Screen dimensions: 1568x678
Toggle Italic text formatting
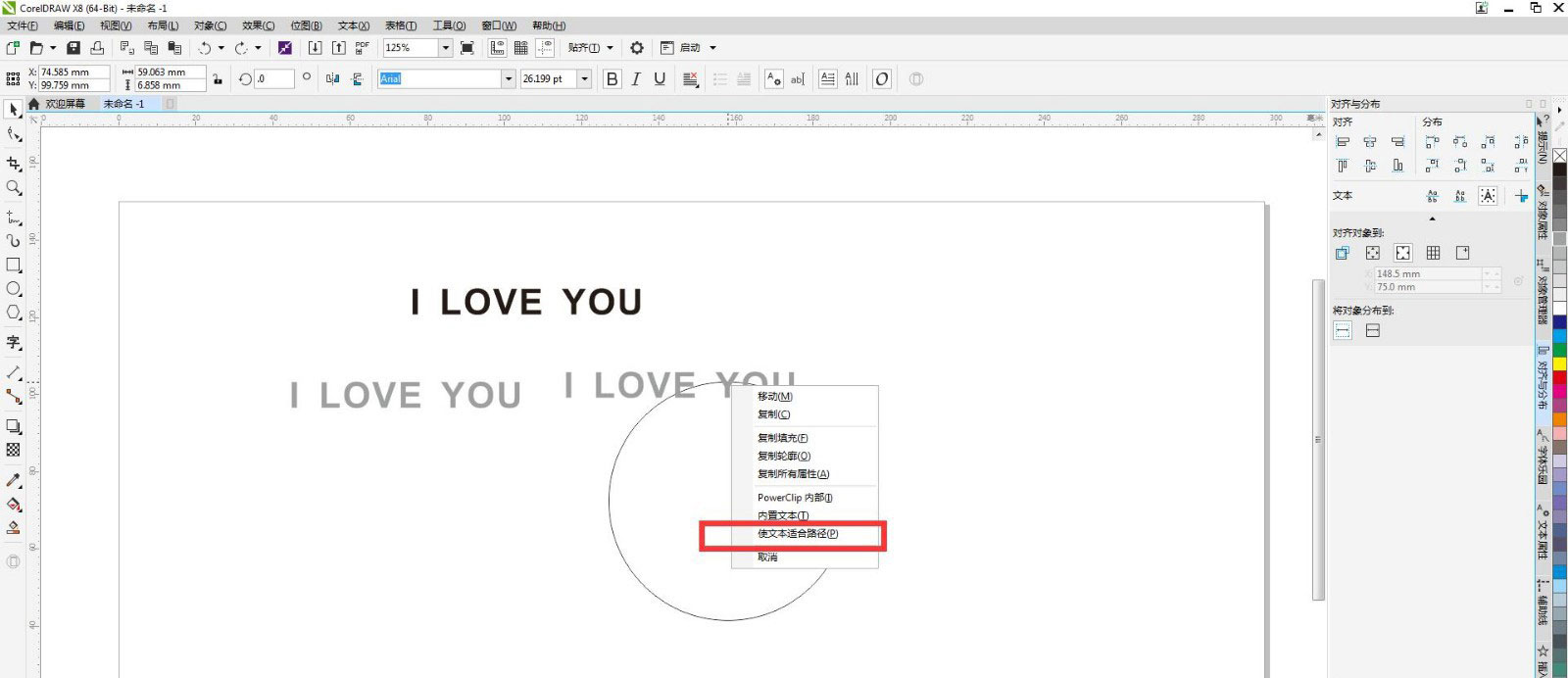(636, 79)
